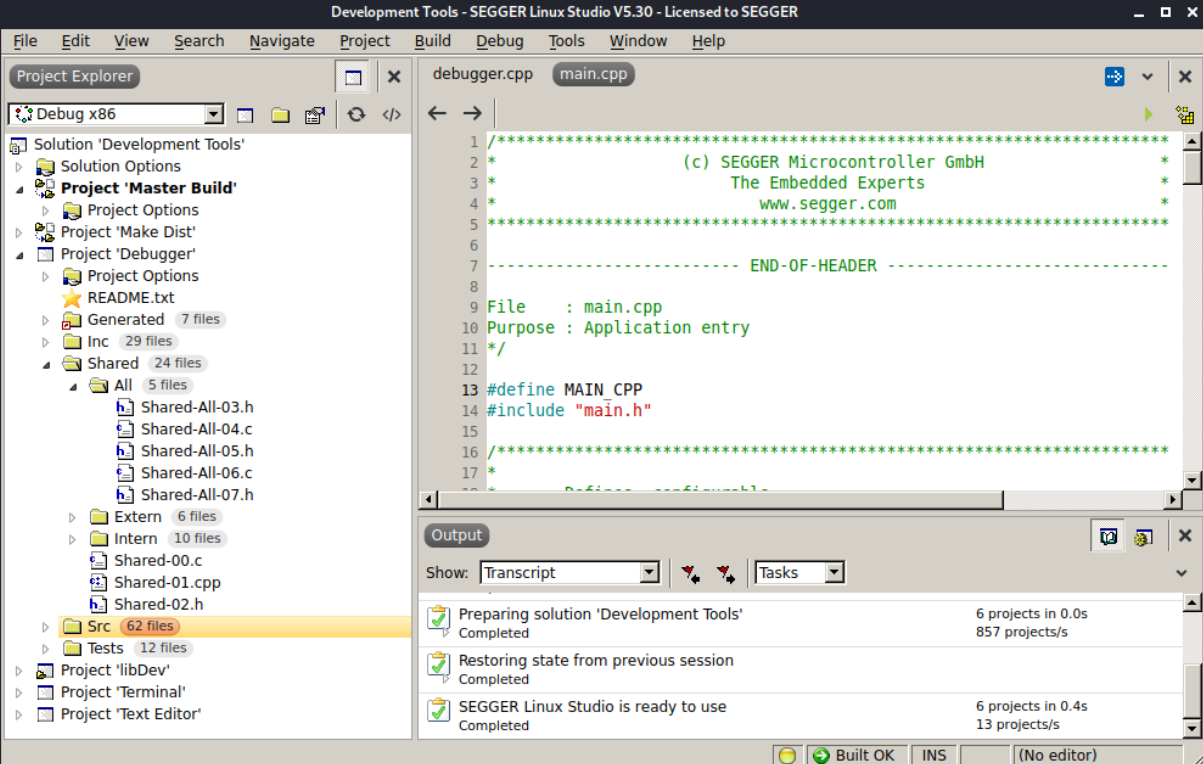Screen dimensions: 1203x764
Task: Click the editor forward navigation arrow
Action: pyautogui.click(x=472, y=113)
